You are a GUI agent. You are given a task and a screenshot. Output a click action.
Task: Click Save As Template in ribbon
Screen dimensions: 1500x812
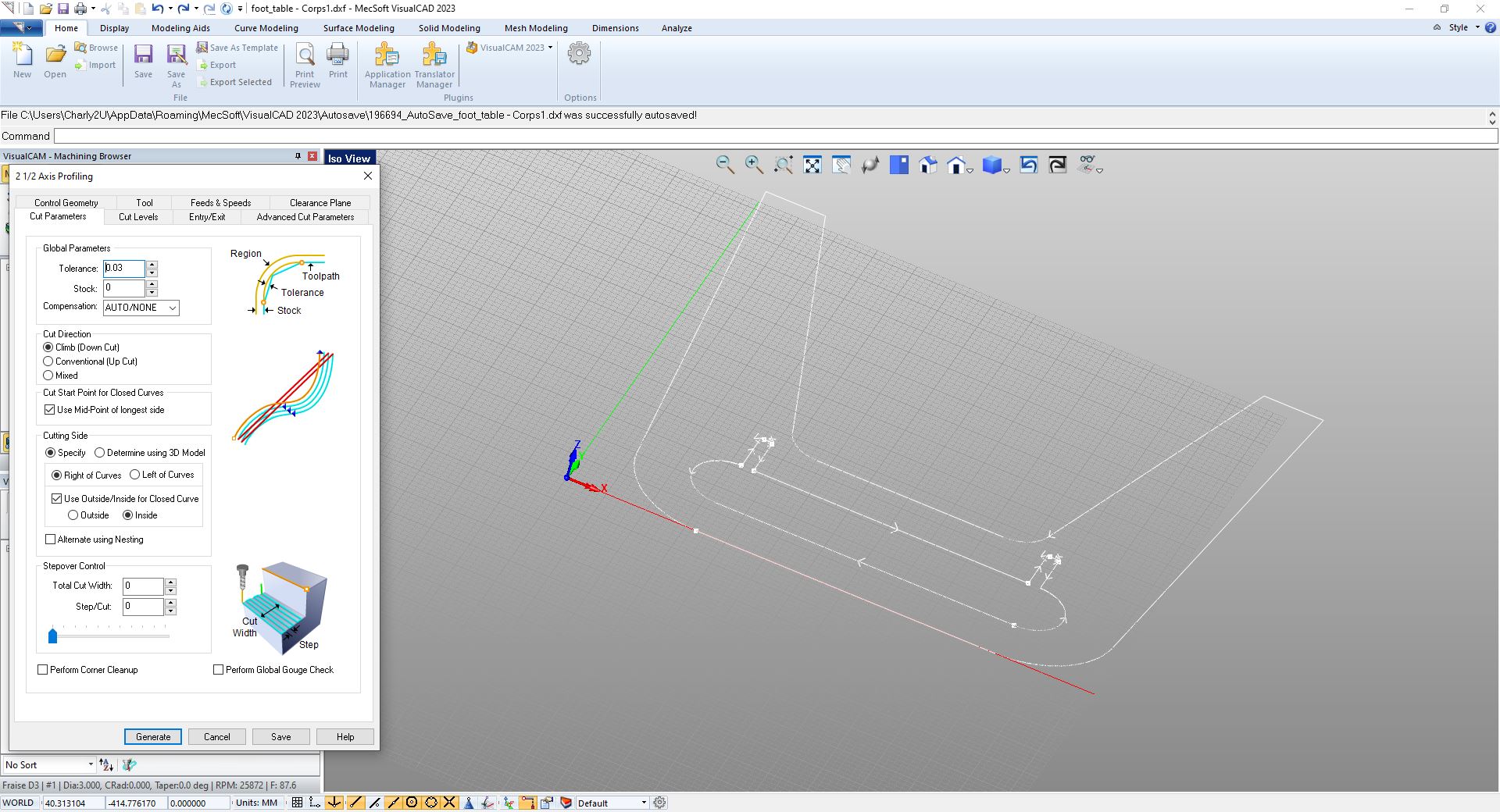[x=237, y=48]
